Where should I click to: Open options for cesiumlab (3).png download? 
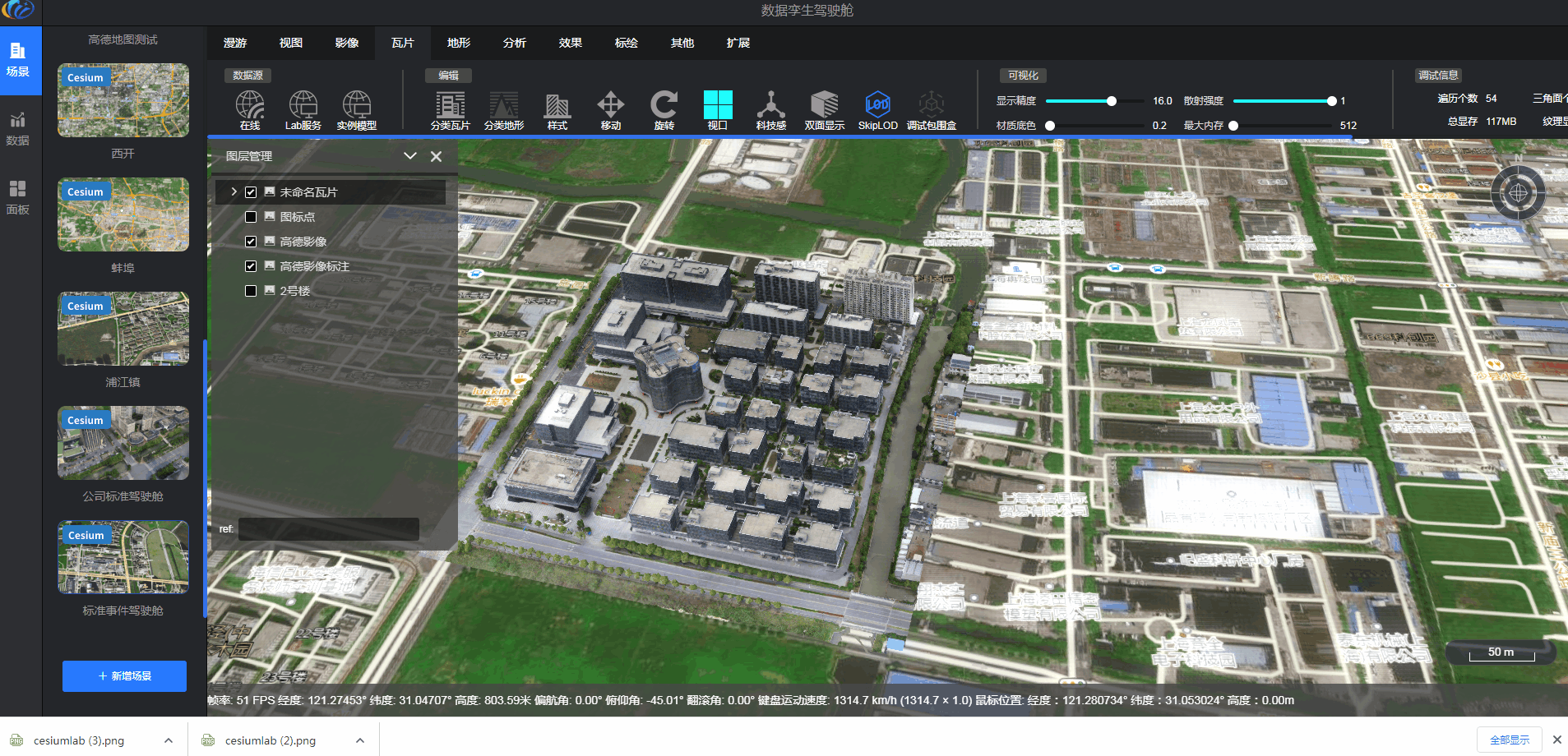pyautogui.click(x=169, y=740)
